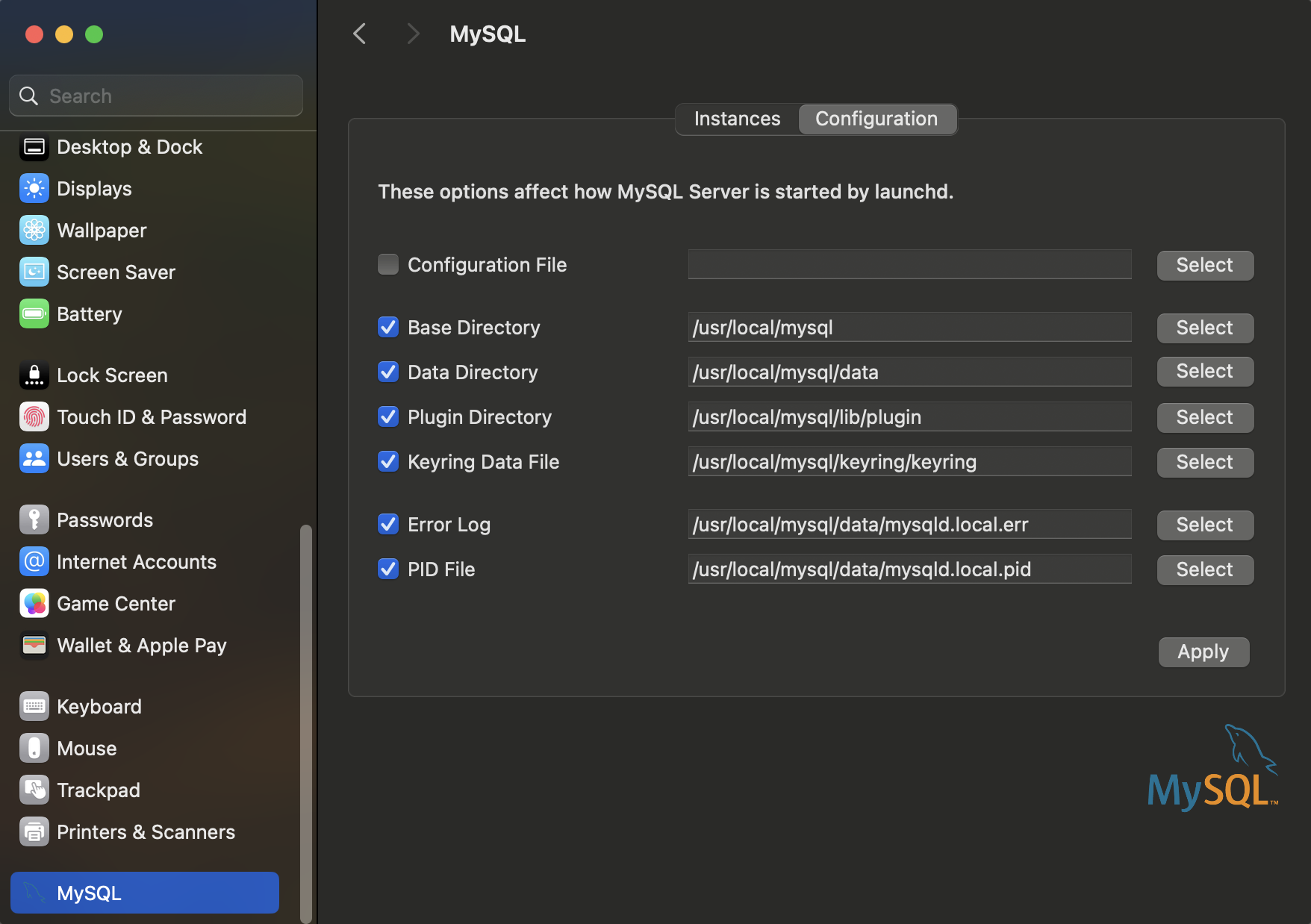Select the Wallpaper label
The height and width of the screenshot is (924, 1311).
coord(102,231)
